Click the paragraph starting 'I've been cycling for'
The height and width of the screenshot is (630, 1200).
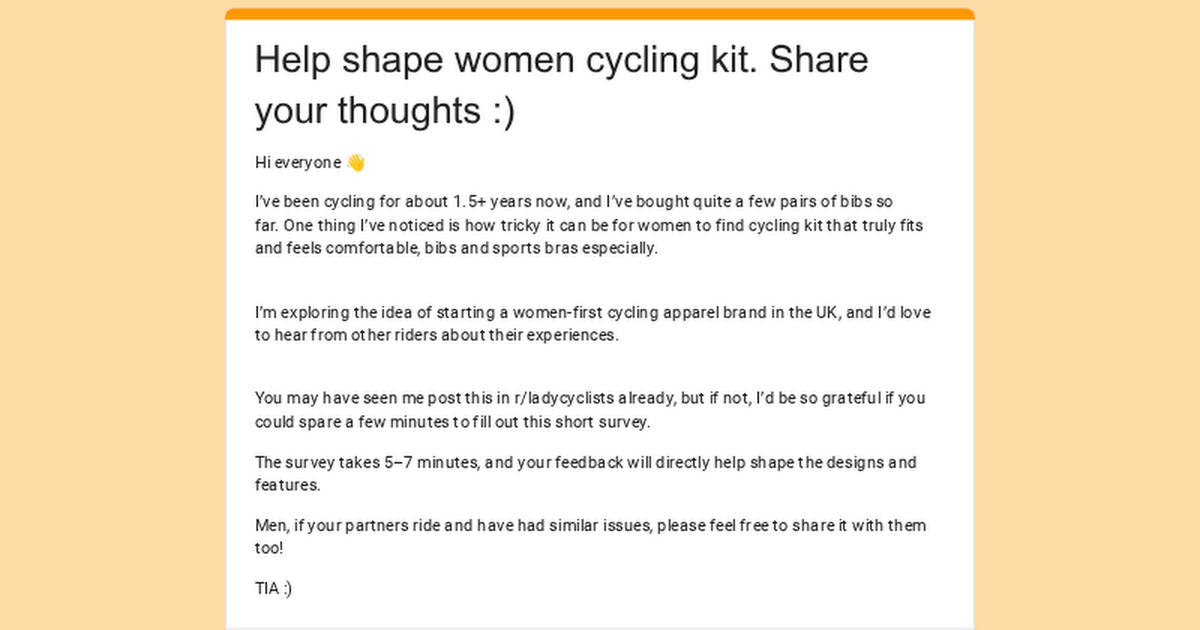(588, 225)
